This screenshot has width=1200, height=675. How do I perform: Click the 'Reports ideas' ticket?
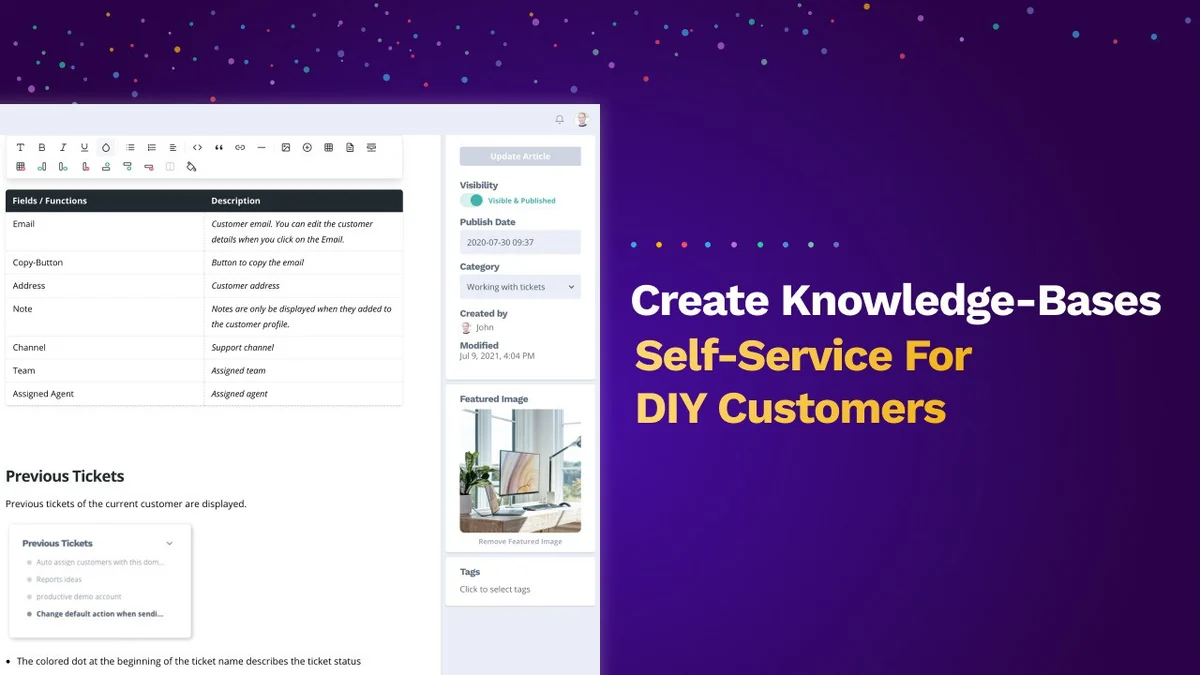click(x=59, y=579)
